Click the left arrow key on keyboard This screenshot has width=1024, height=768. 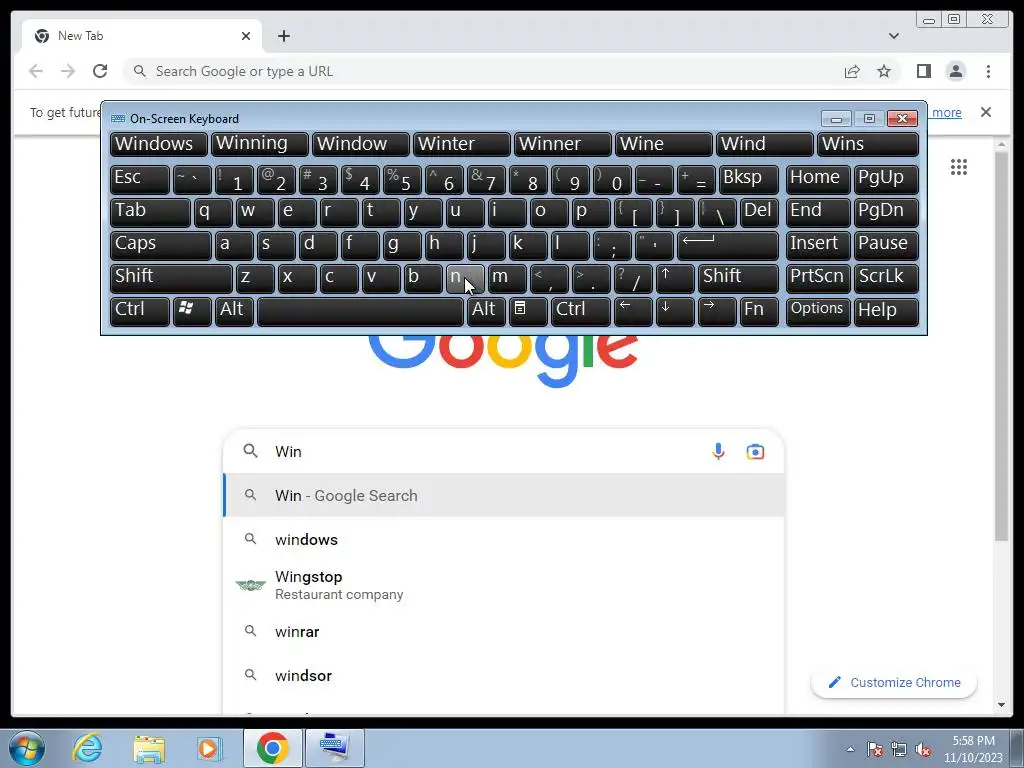pyautogui.click(x=633, y=310)
